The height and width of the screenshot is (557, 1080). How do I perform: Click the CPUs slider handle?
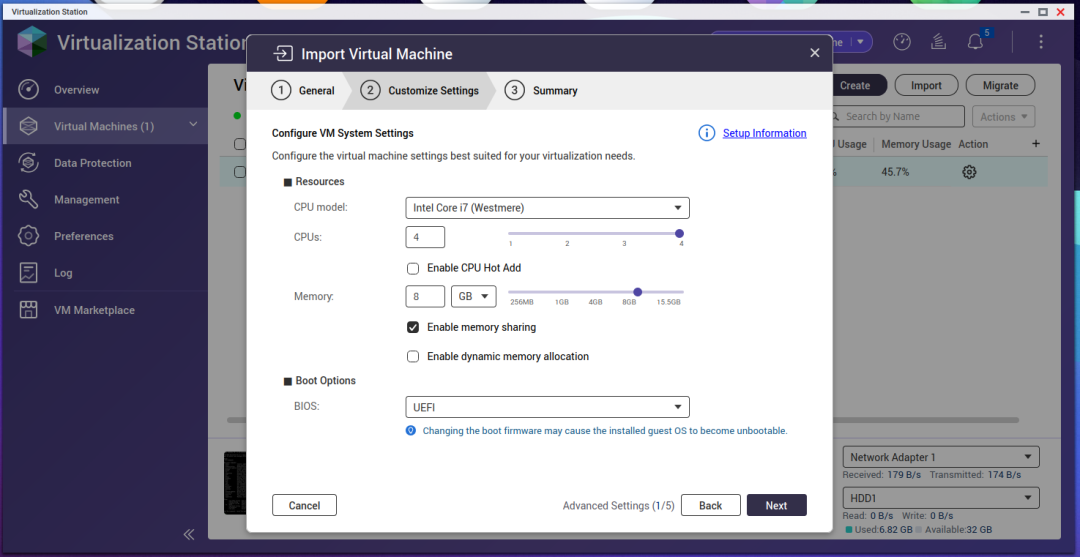point(679,233)
